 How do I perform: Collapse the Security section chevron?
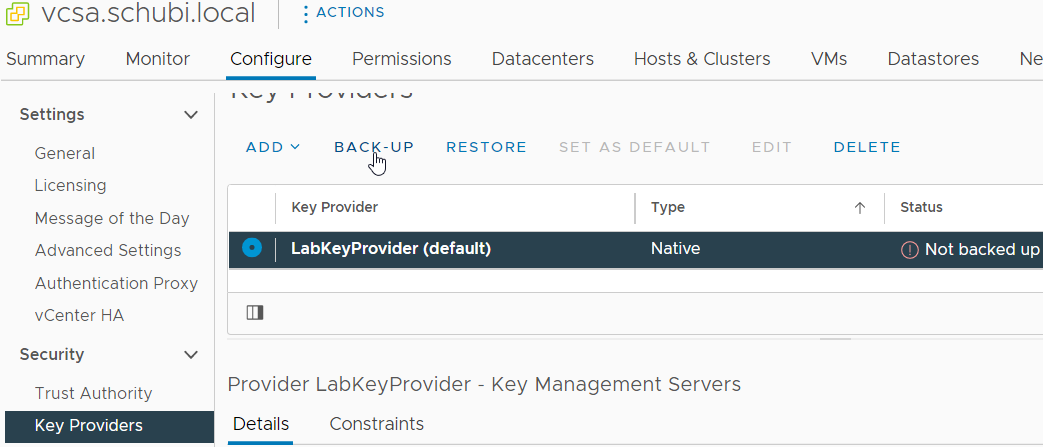tap(191, 355)
